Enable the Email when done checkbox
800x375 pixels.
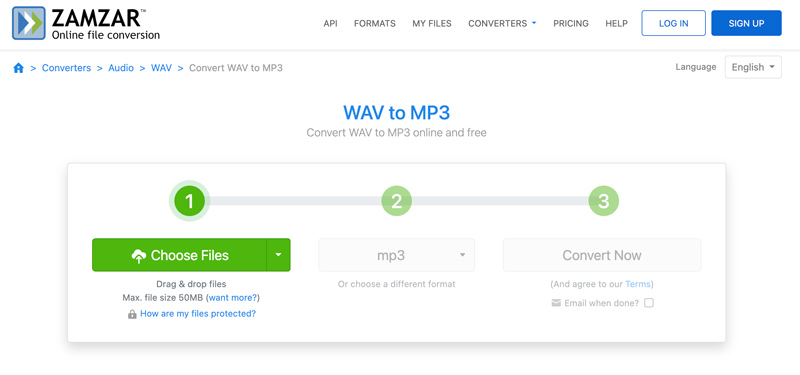(648, 303)
